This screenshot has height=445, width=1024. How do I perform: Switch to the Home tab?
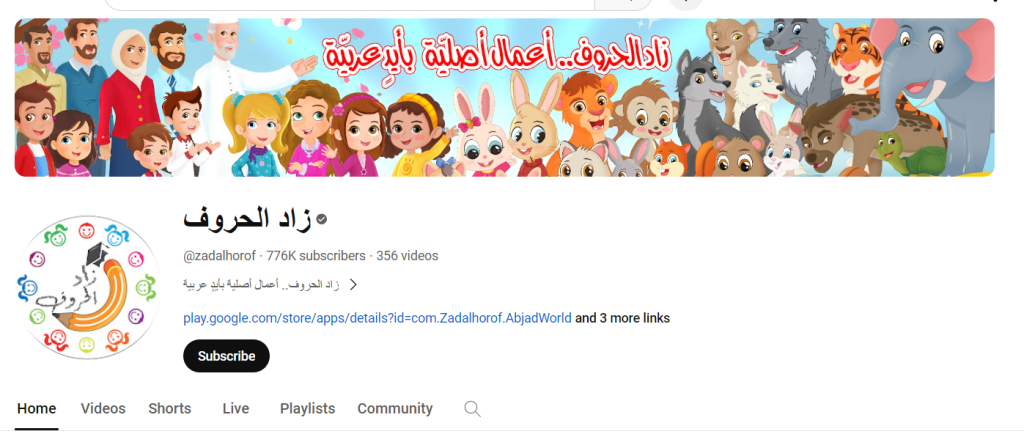(x=37, y=409)
